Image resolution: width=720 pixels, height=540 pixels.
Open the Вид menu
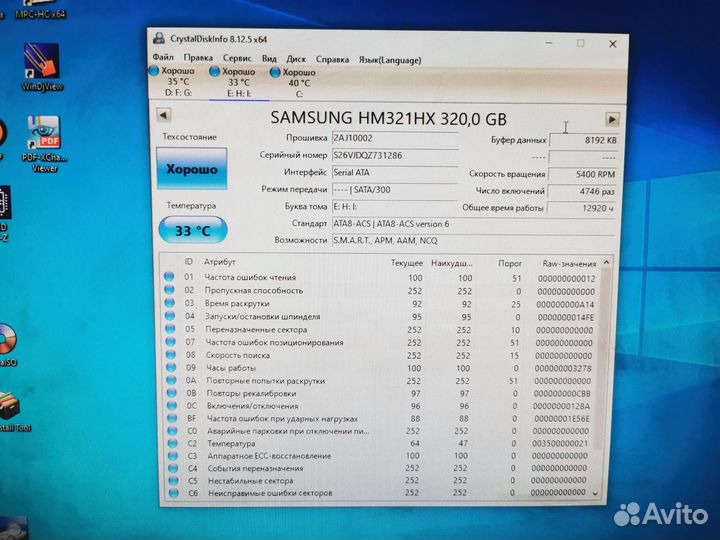tap(269, 59)
